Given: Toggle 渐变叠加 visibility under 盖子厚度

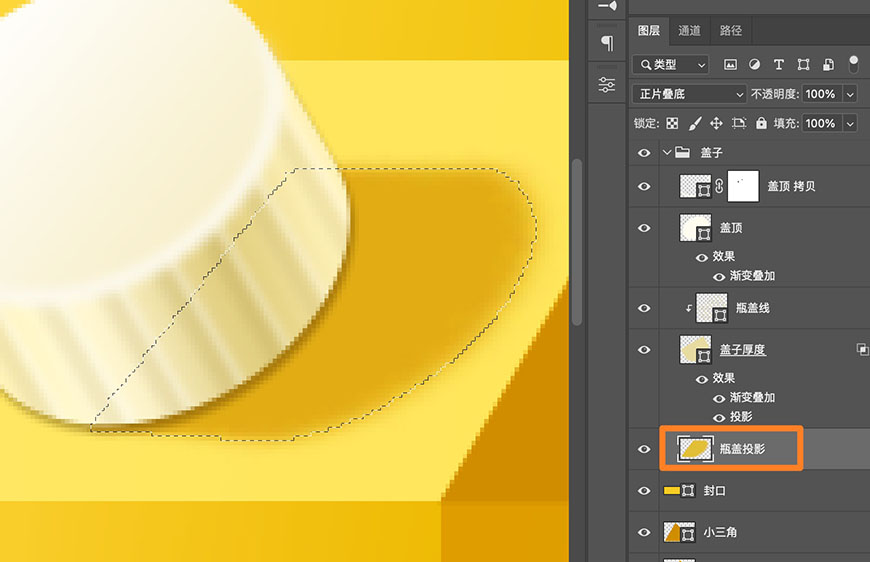Looking at the screenshot, I should [x=719, y=398].
